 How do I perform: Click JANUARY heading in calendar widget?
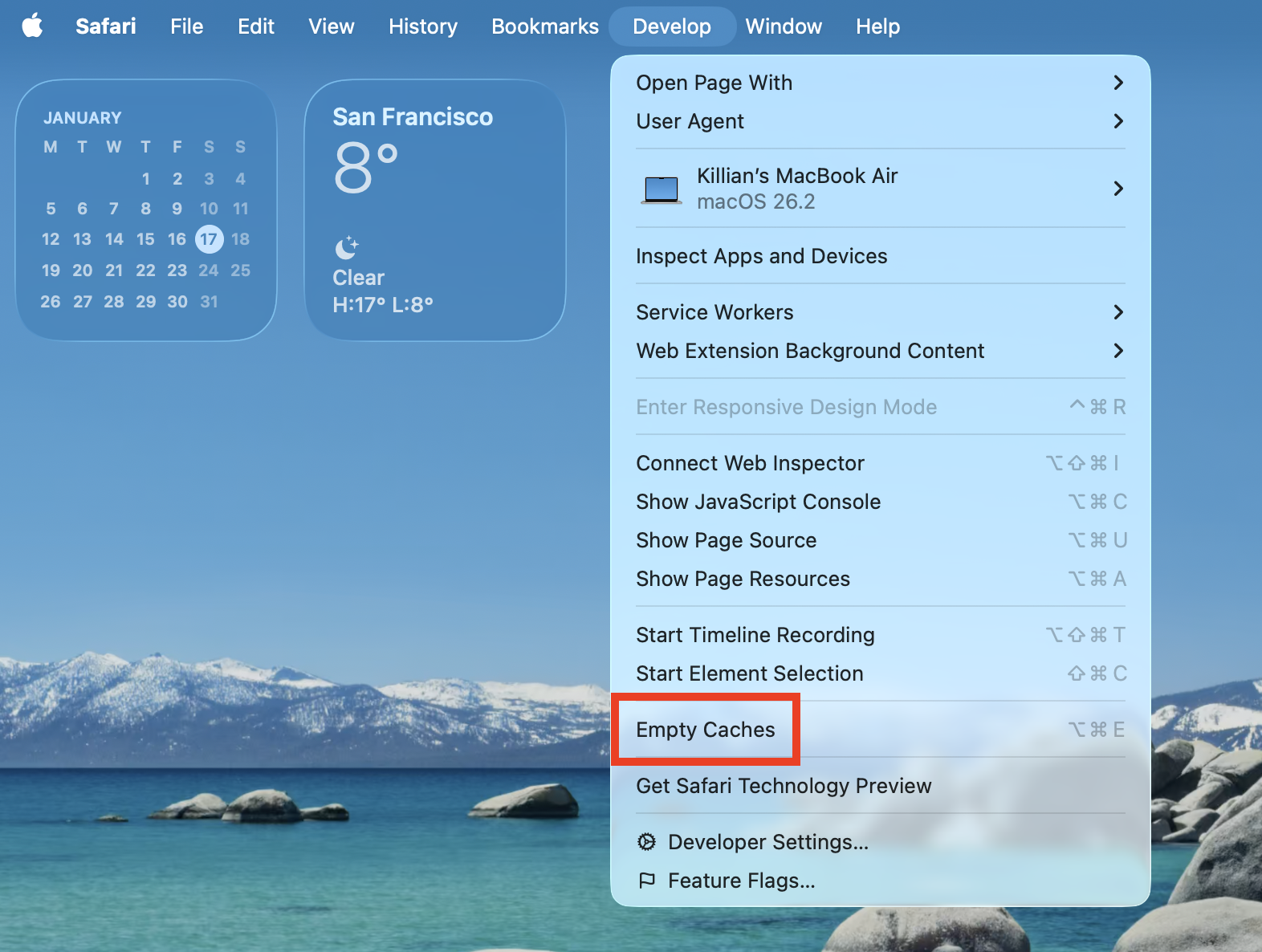coord(83,118)
